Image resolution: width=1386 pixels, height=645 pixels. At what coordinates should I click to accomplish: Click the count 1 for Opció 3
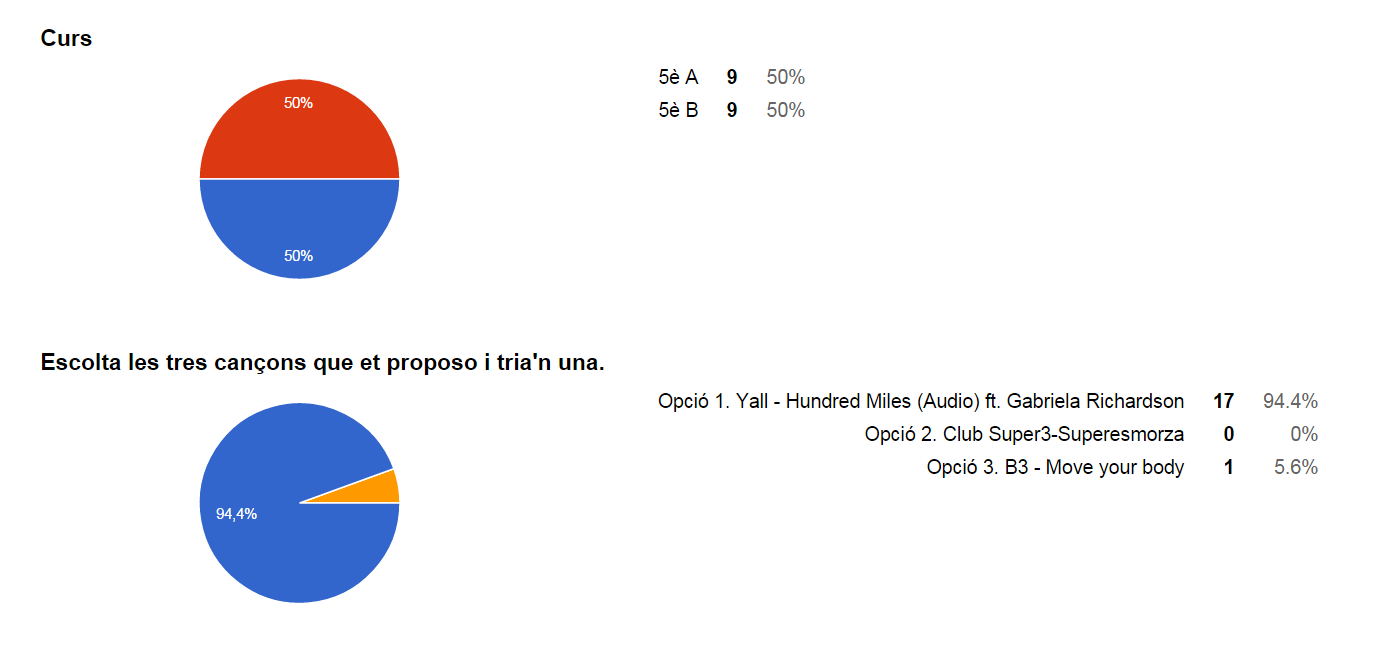(1229, 467)
